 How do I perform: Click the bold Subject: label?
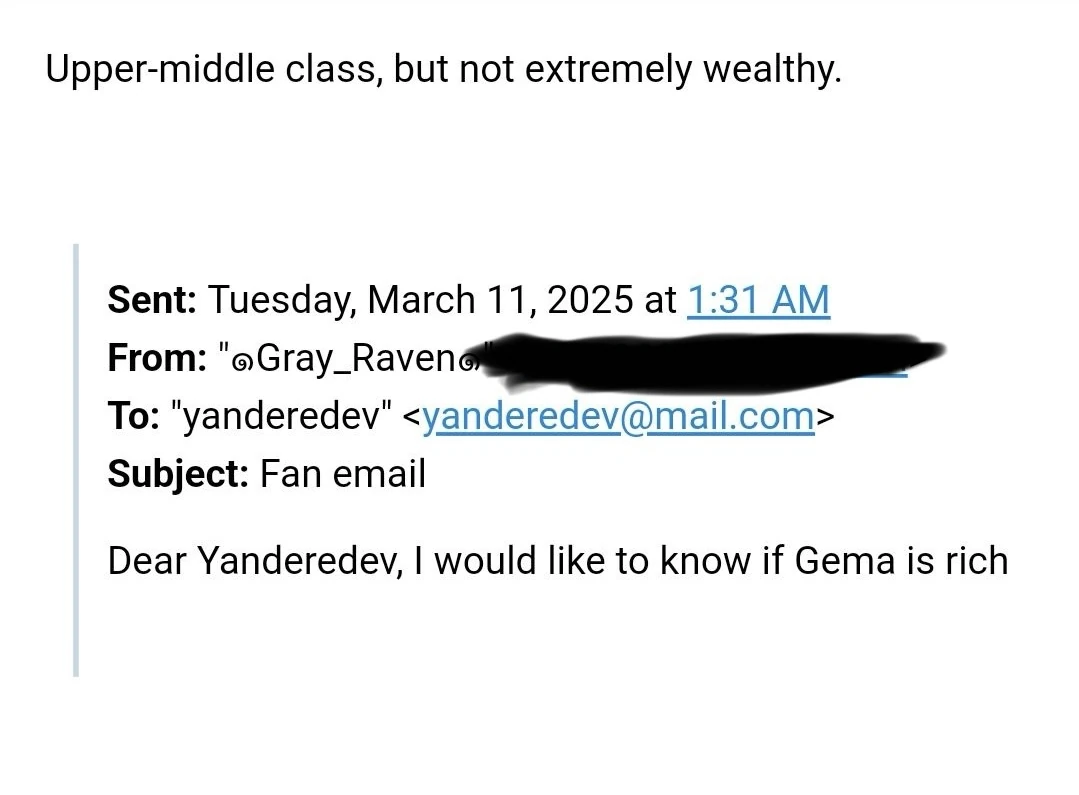point(178,473)
